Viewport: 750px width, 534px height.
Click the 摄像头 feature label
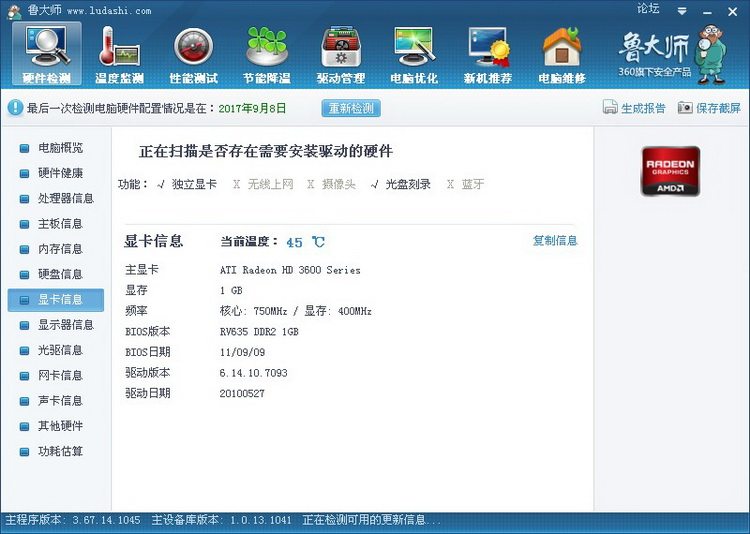tap(339, 184)
